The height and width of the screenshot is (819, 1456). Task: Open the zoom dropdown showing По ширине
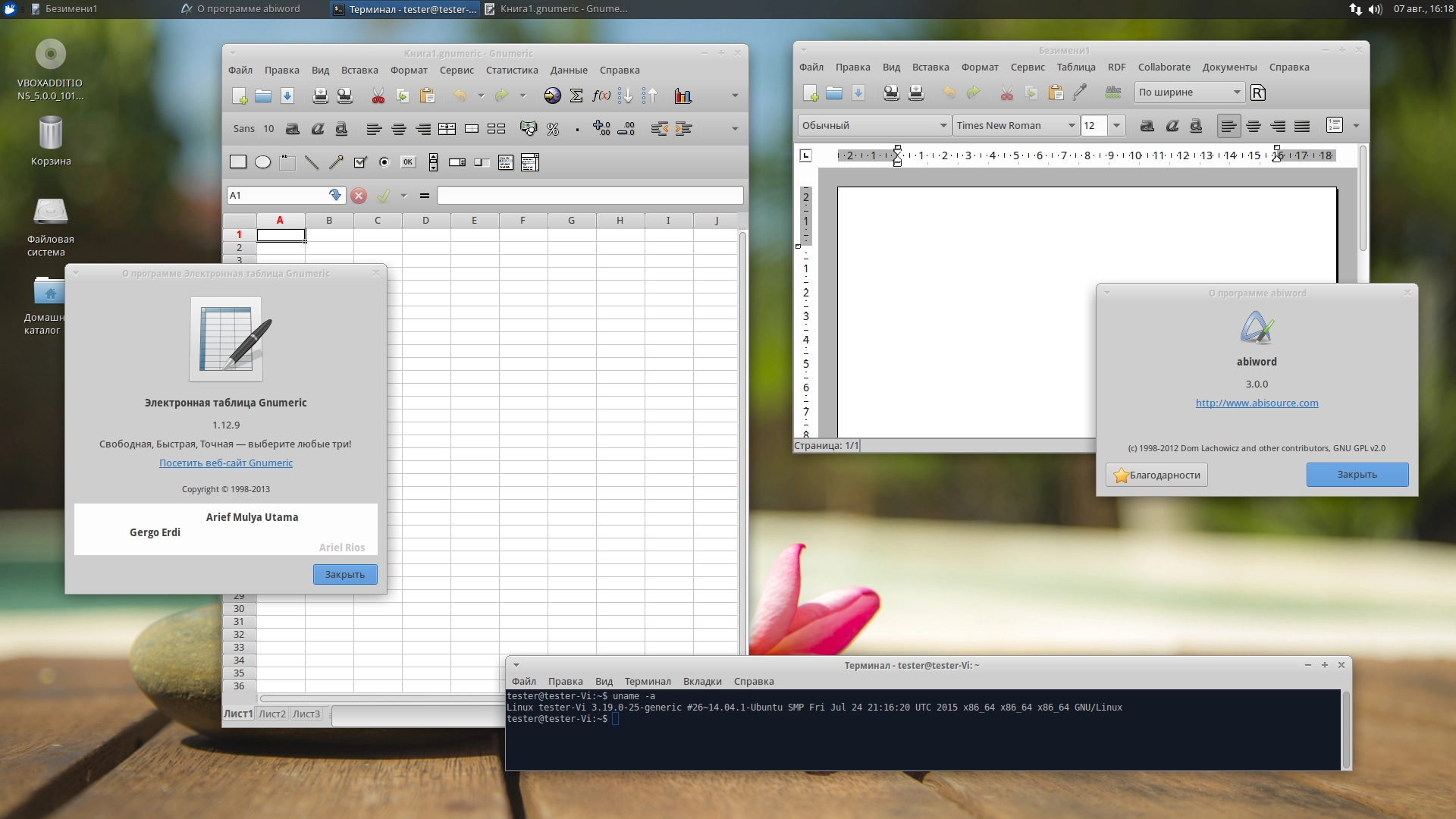point(1189,93)
